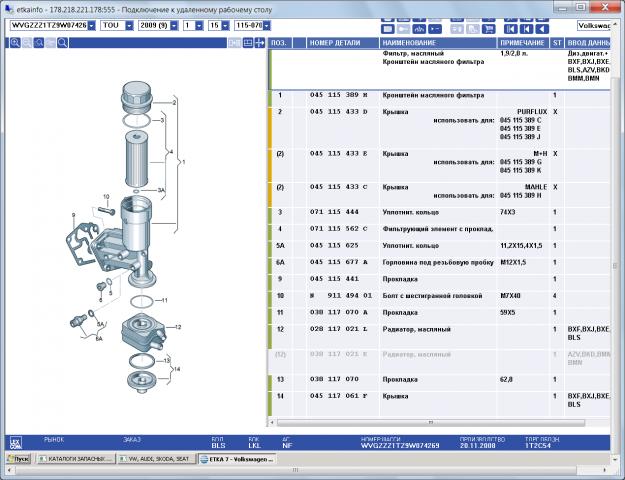The image size is (625, 480).
Task: Click the parts list scrollbar left arrow
Action: tap(272, 422)
